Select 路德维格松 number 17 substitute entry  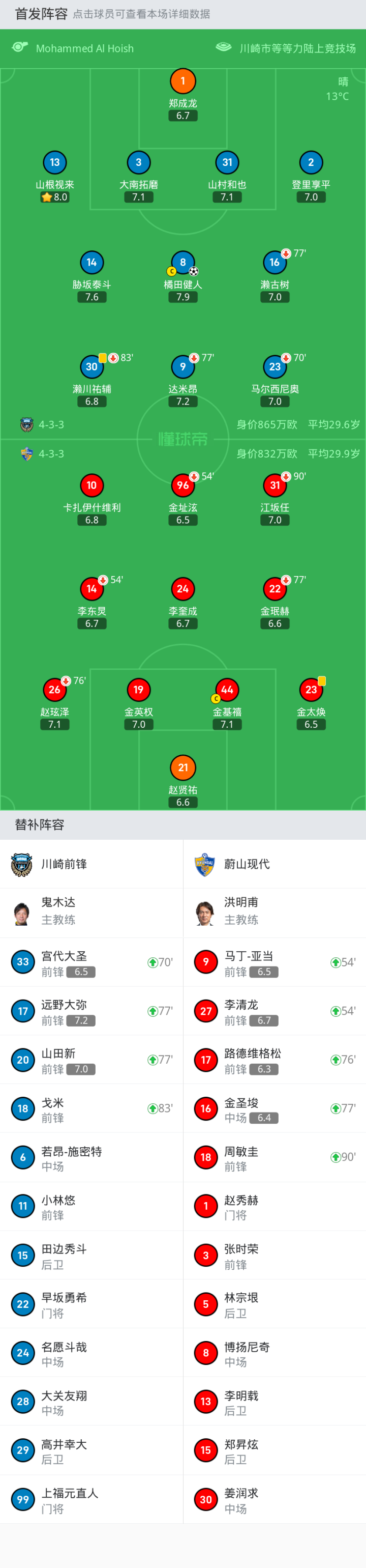pos(274,1061)
